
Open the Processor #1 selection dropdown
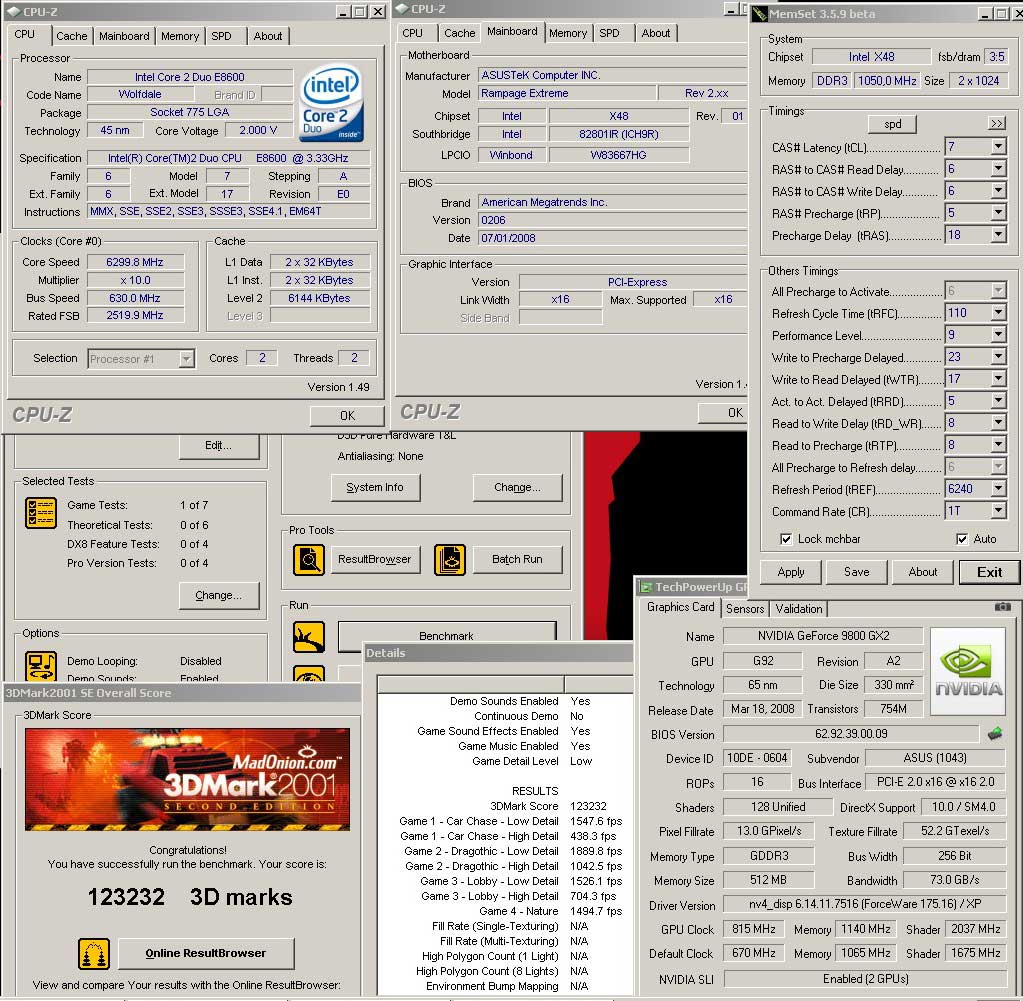(187, 359)
